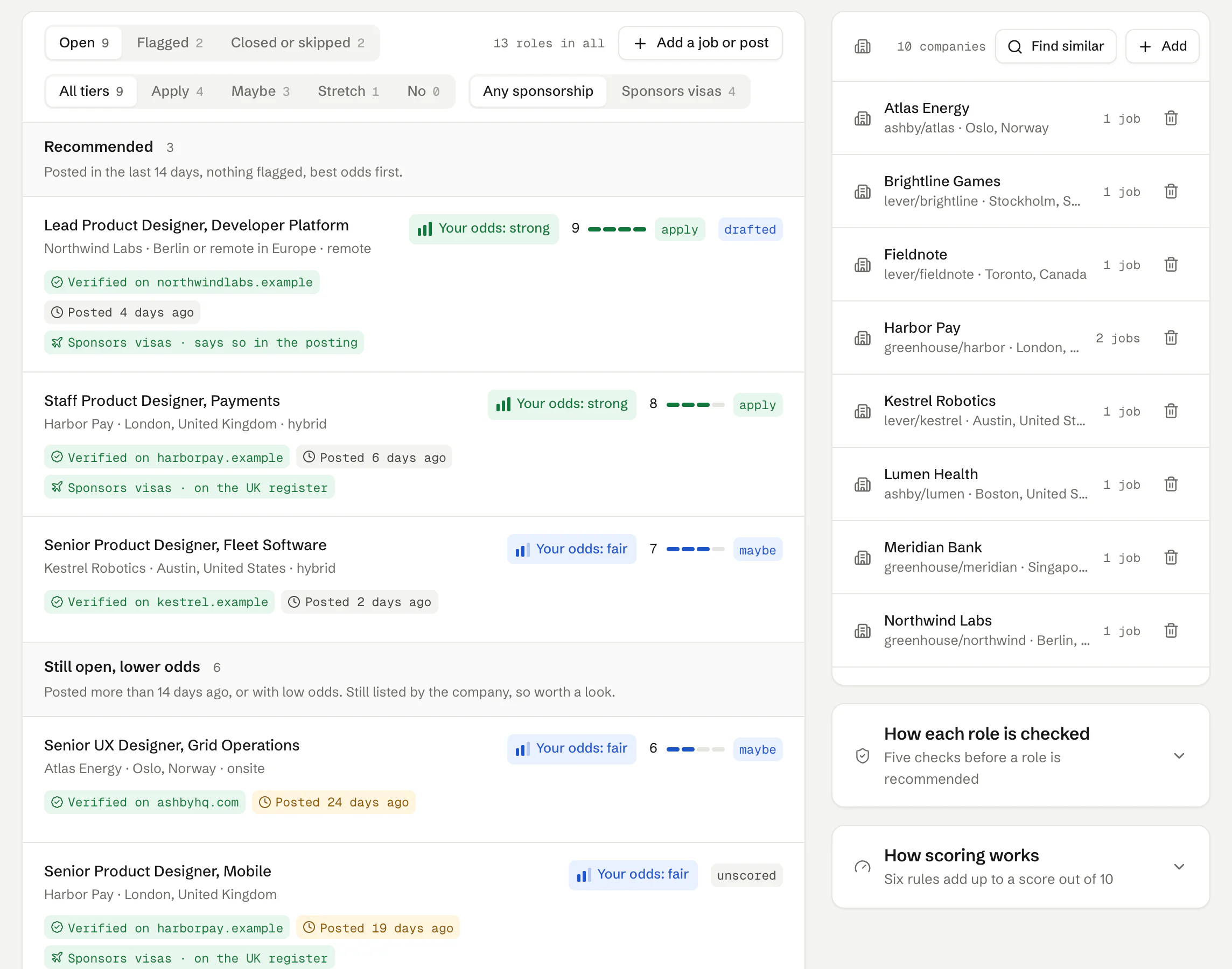This screenshot has height=969, width=1232.
Task: Delete Meridian Bank from companies
Action: click(x=1171, y=557)
